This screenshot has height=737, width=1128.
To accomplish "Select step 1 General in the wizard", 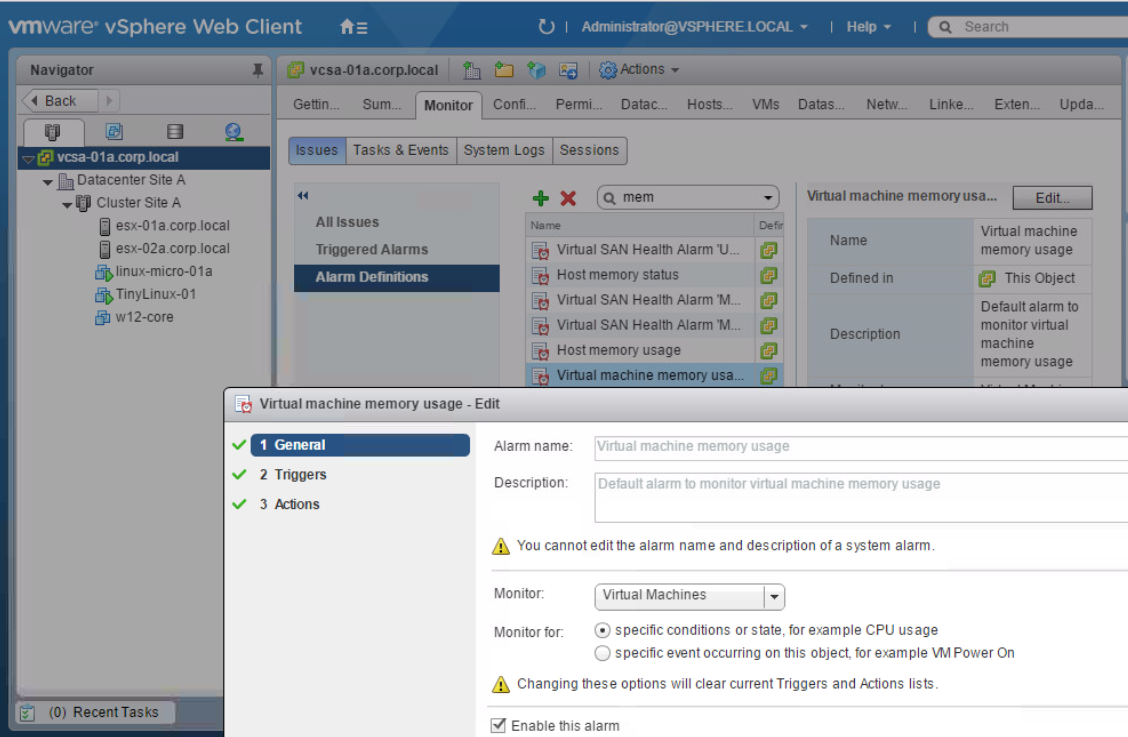I will pos(360,446).
